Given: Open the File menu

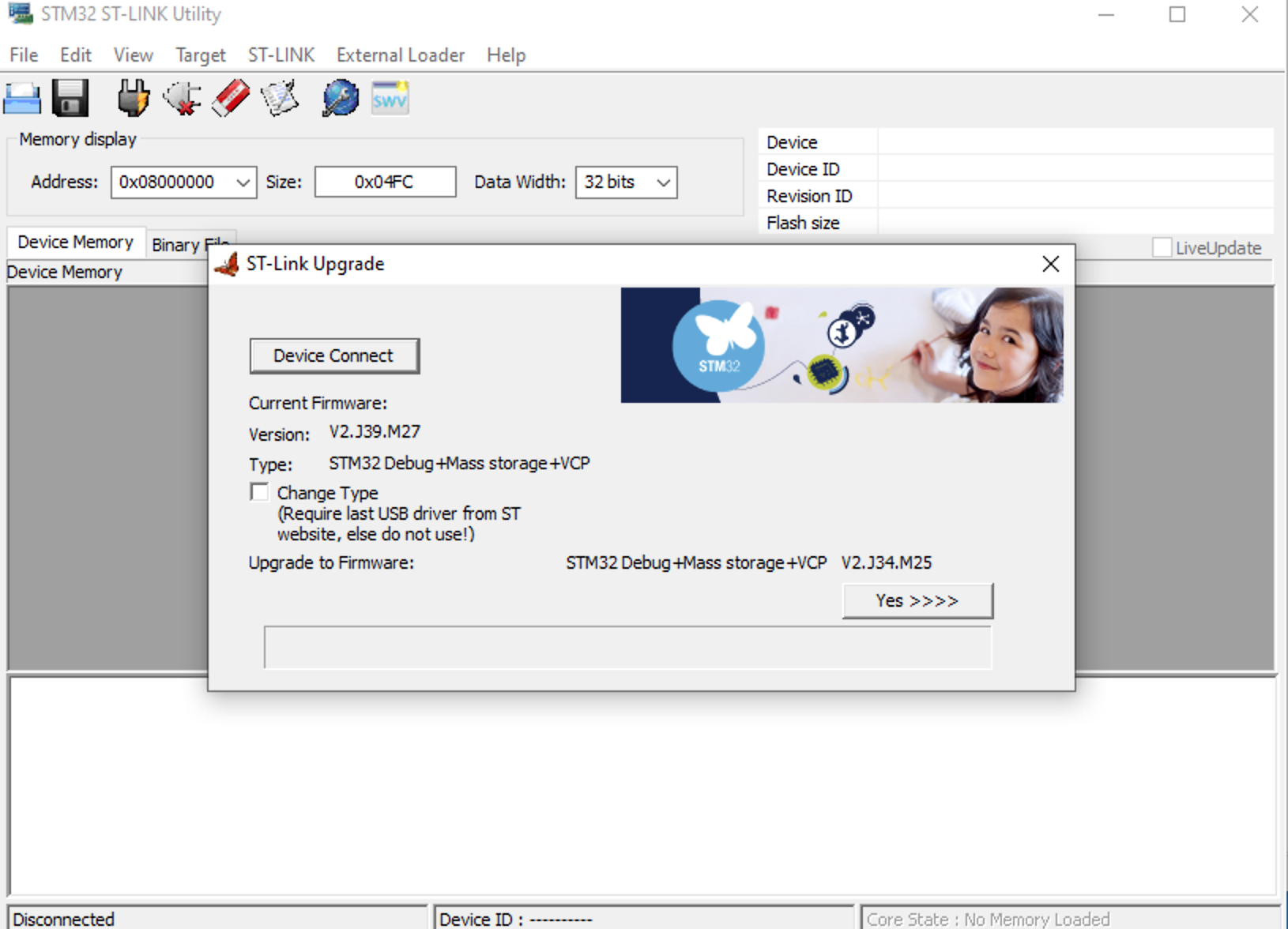Looking at the screenshot, I should (24, 55).
